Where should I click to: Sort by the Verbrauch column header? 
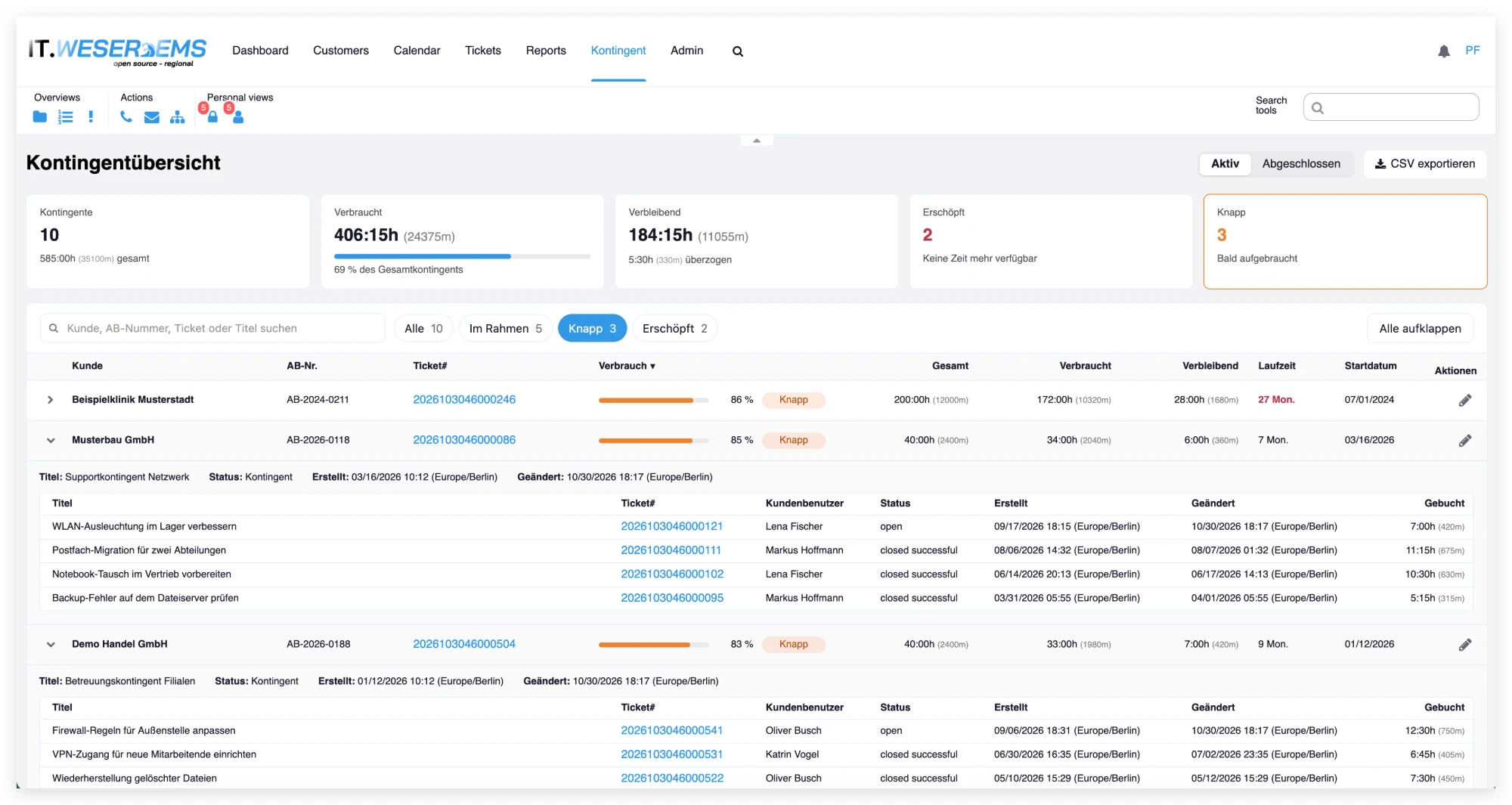click(x=627, y=366)
